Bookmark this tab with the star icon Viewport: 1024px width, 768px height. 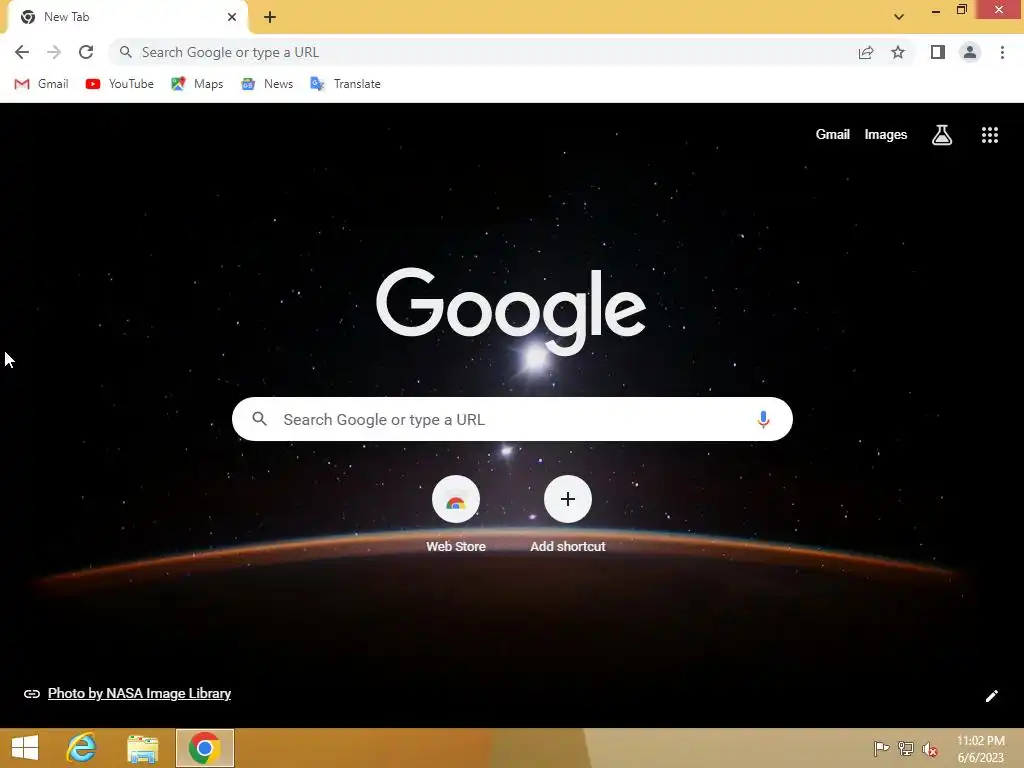(898, 52)
